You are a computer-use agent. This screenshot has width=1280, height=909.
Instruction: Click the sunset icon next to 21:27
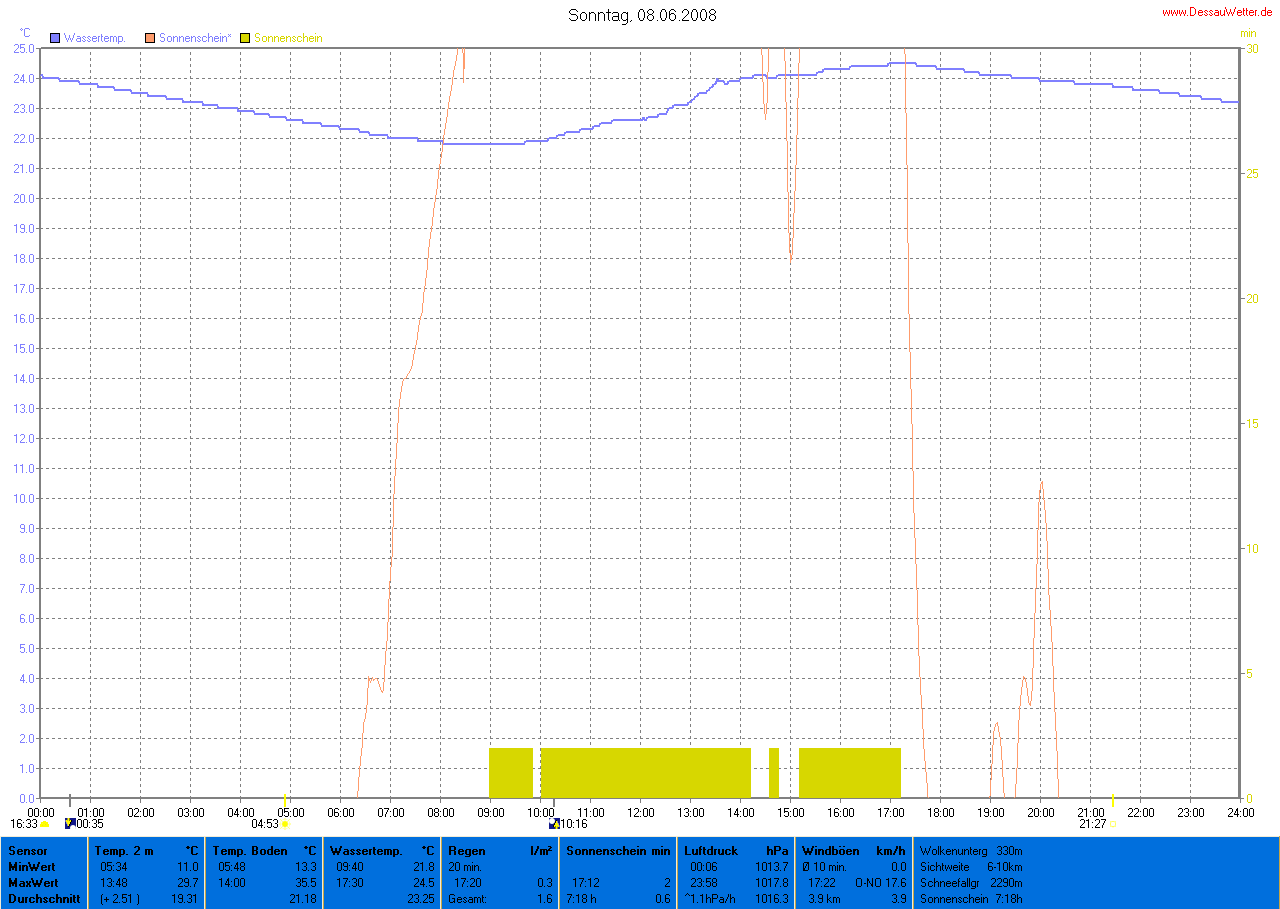pyautogui.click(x=1112, y=824)
